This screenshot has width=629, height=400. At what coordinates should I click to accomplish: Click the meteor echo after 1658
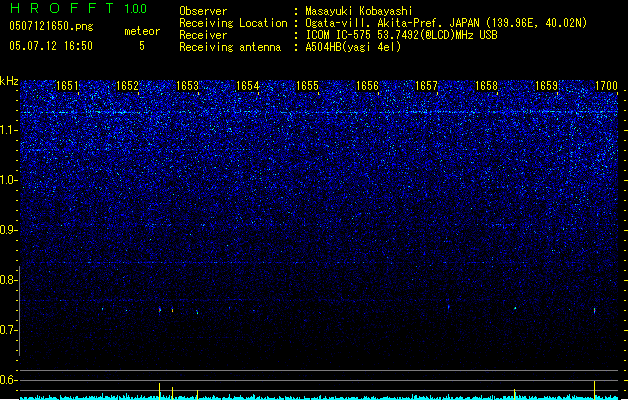point(515,309)
